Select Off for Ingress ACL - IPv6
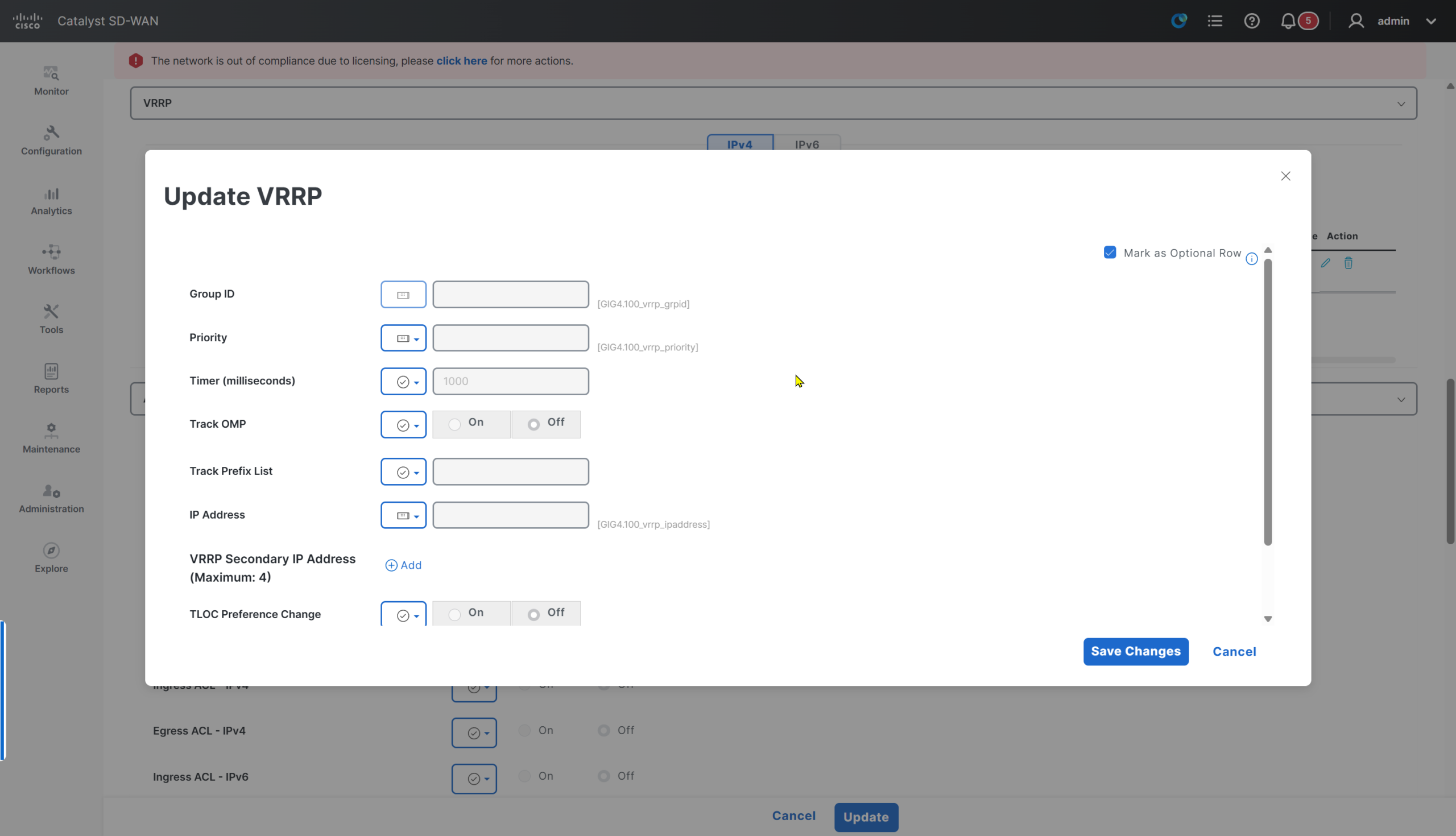1456x836 pixels. tap(603, 776)
